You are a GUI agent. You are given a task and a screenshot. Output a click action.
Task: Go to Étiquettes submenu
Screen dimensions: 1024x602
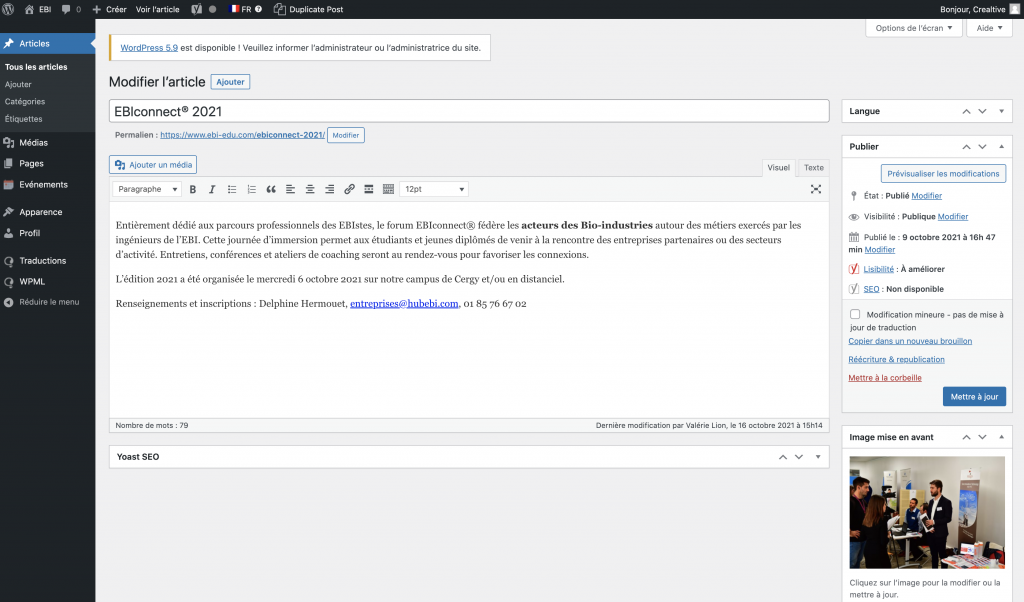pyautogui.click(x=24, y=119)
